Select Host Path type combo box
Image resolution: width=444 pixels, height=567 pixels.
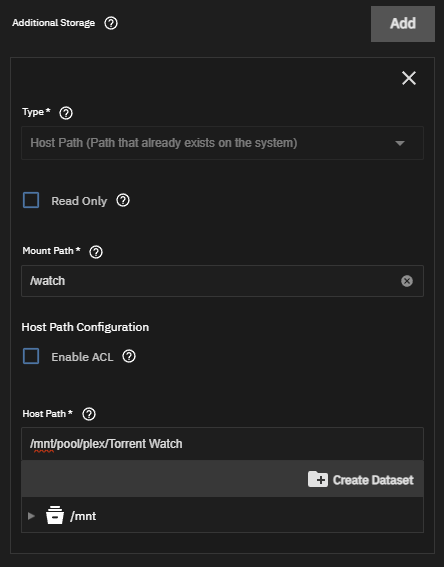pos(222,143)
